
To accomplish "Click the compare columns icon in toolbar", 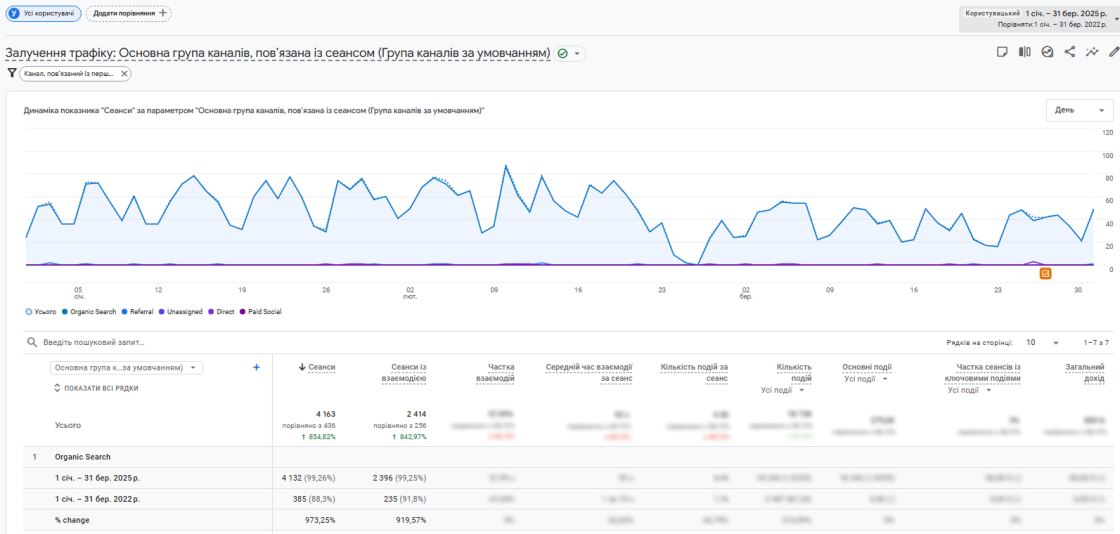I will click(x=1024, y=52).
